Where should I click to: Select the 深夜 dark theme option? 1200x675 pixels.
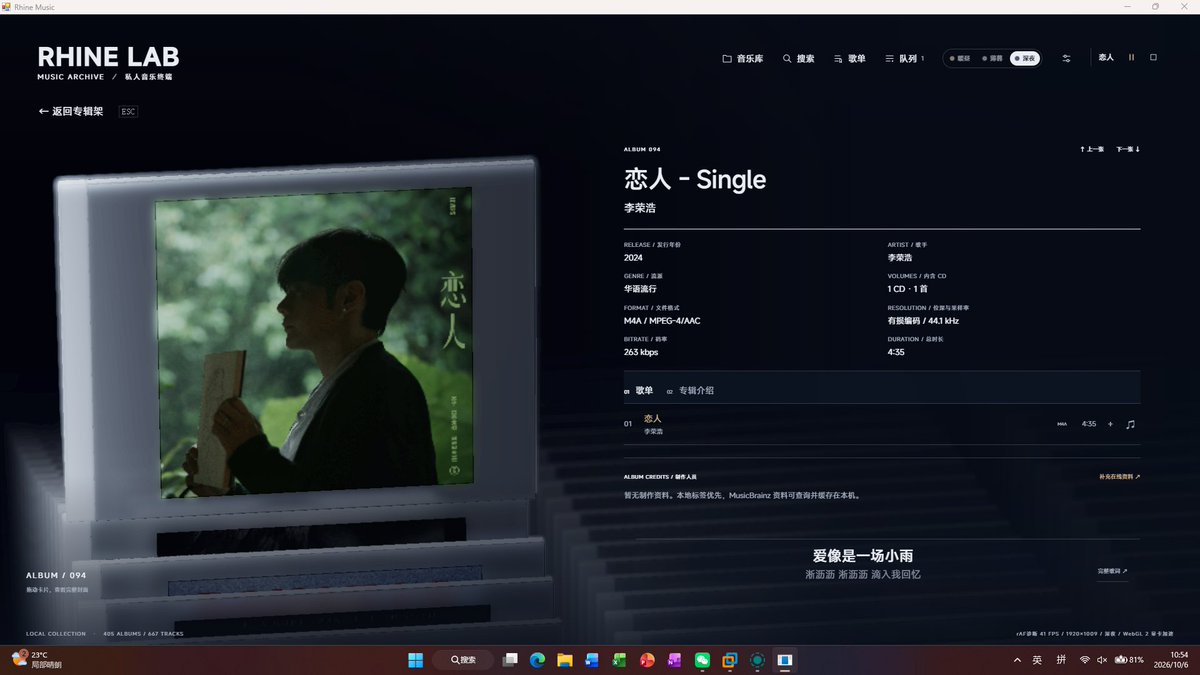(x=1025, y=59)
